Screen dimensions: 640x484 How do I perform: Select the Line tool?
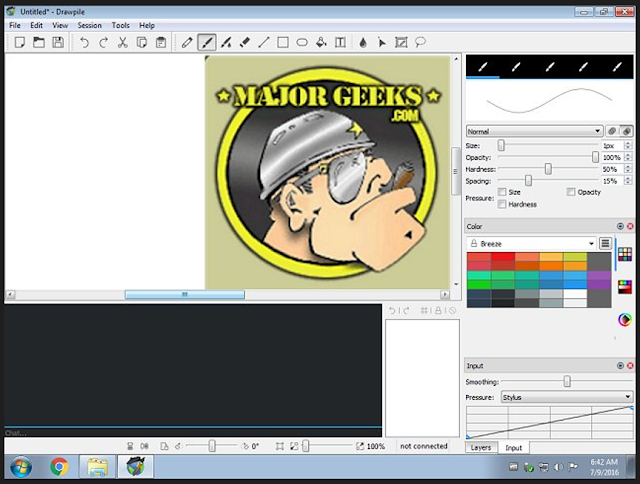coord(264,42)
